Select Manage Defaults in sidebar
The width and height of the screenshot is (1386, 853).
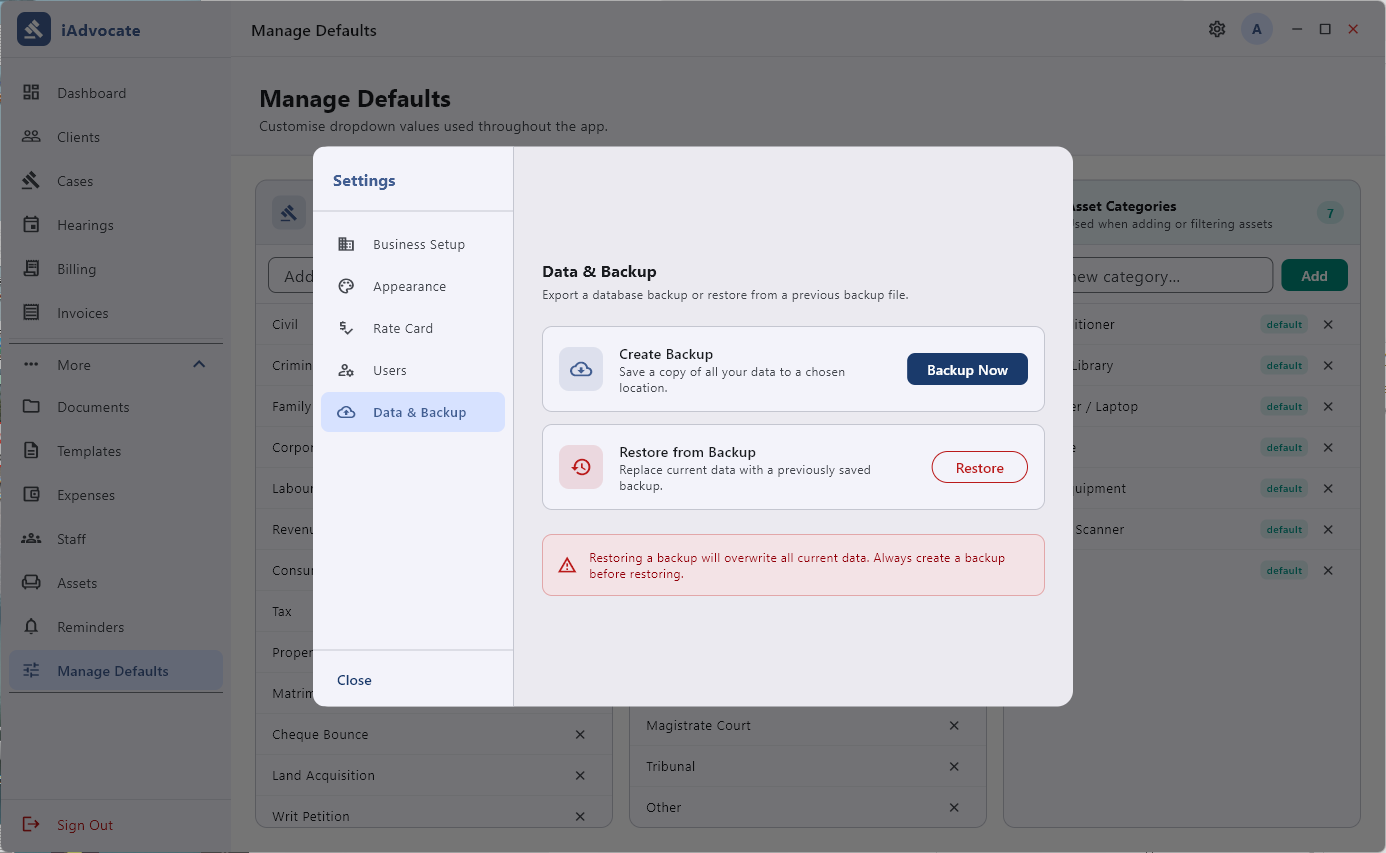click(x=115, y=671)
